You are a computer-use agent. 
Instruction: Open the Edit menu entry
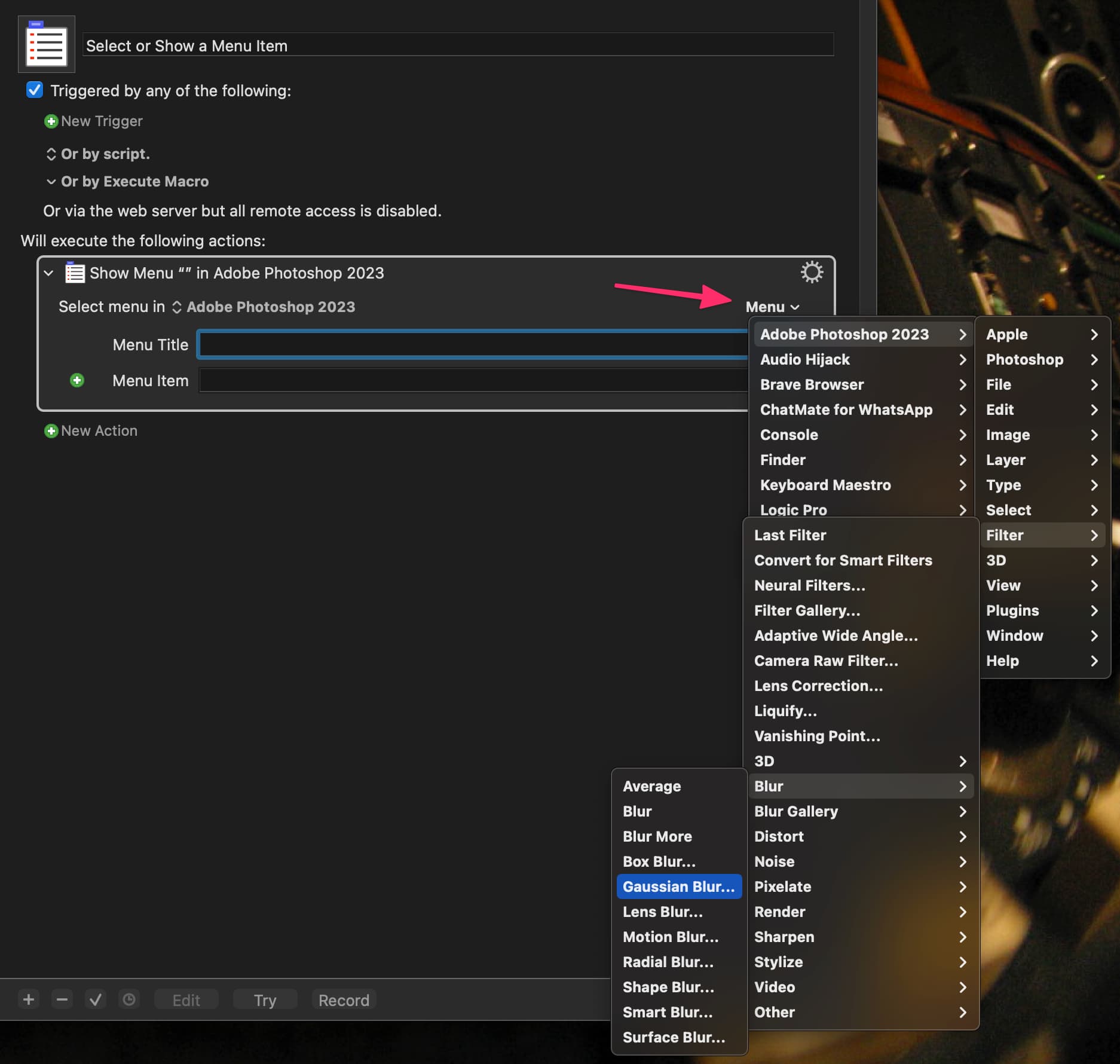tap(1042, 409)
